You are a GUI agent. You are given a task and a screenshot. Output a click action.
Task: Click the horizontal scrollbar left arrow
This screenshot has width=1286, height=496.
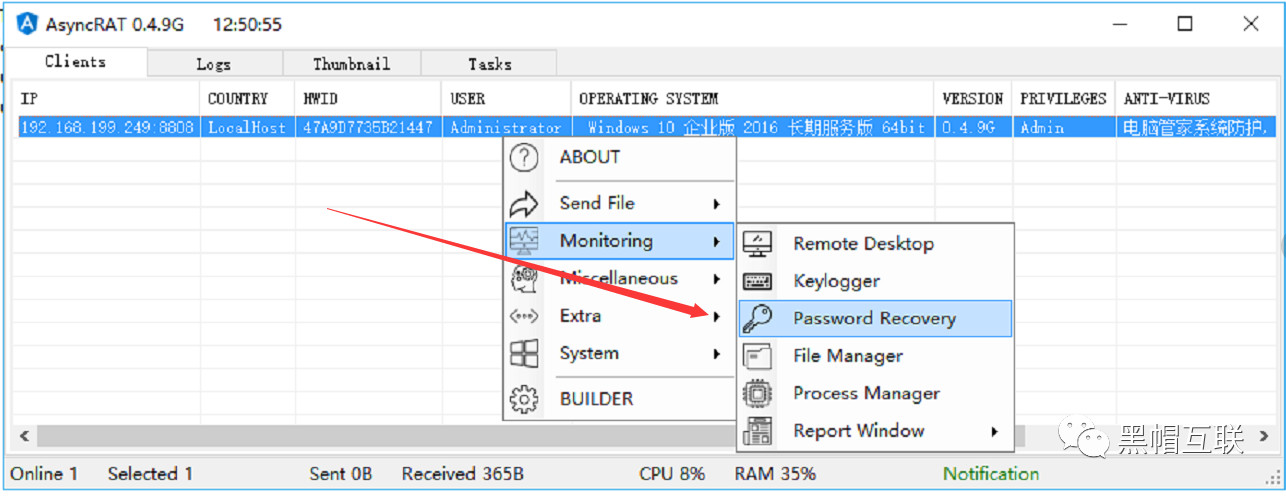[x=24, y=437]
